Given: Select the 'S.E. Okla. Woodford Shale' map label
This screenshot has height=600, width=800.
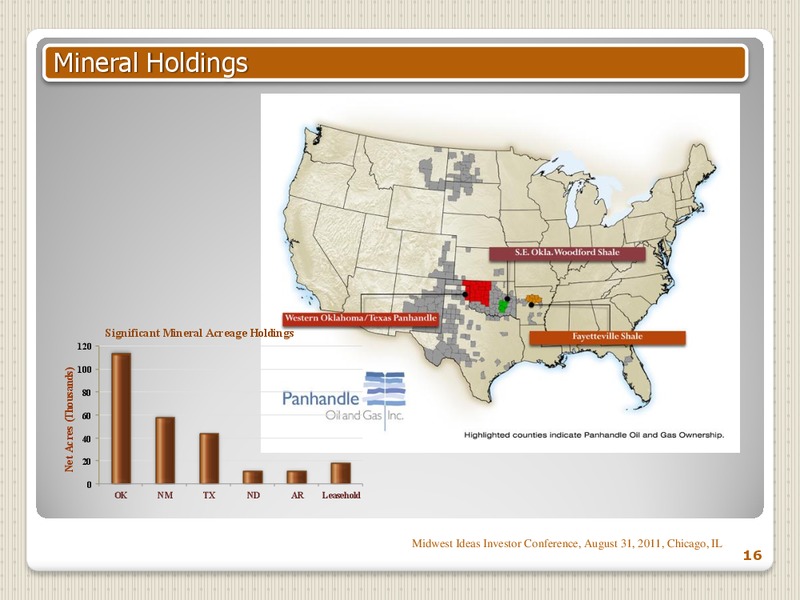Looking at the screenshot, I should [567, 253].
